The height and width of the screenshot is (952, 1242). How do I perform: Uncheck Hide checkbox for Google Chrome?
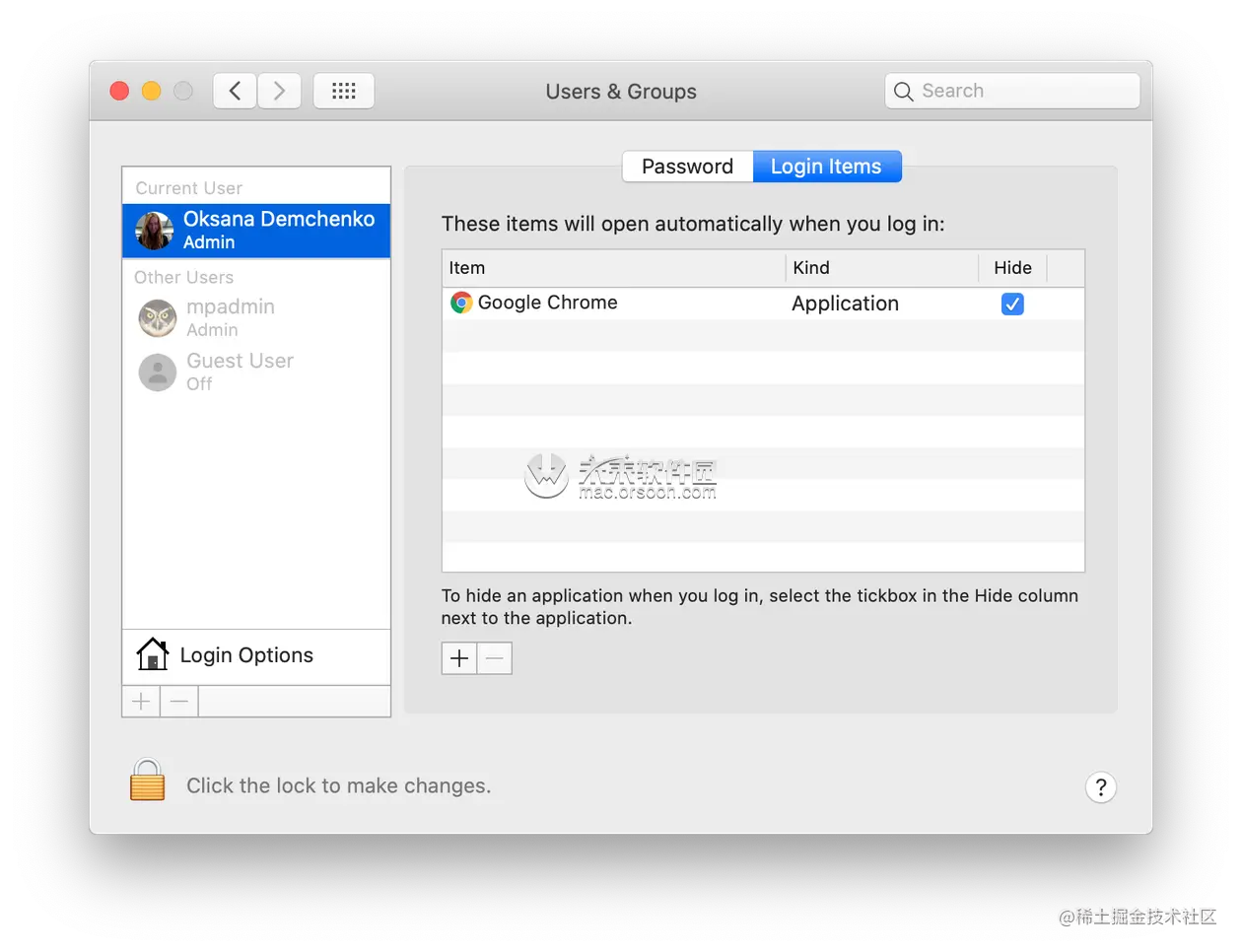1012,304
